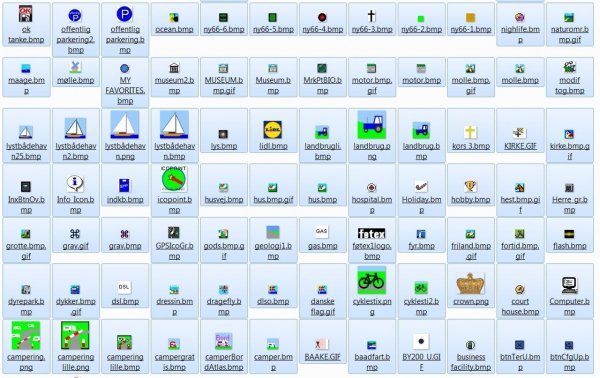Viewport: 600px width, 378px height.
Task: Click the Computer.bmp icon
Action: [x=569, y=285]
